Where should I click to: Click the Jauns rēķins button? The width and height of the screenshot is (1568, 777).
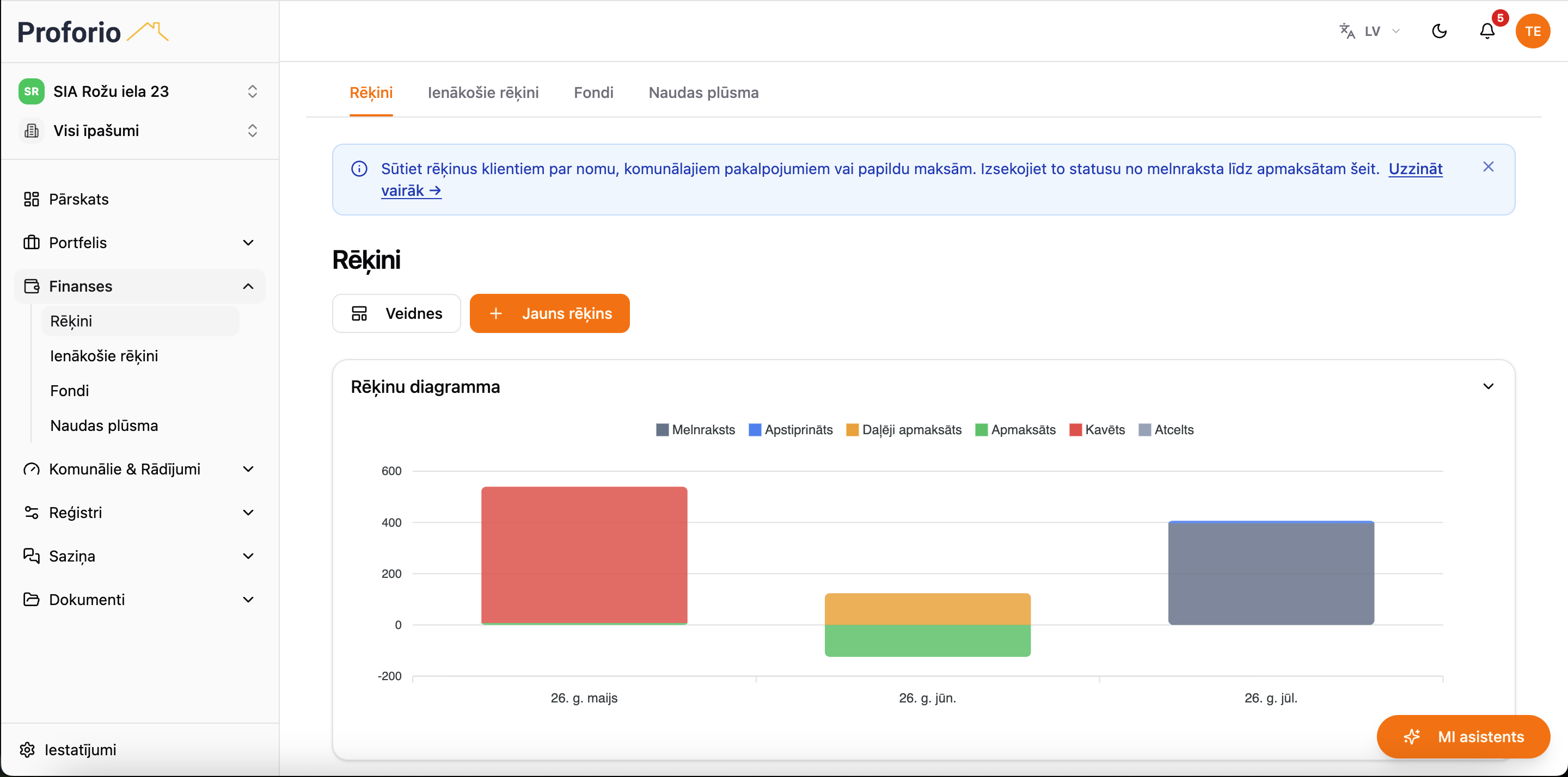(549, 313)
